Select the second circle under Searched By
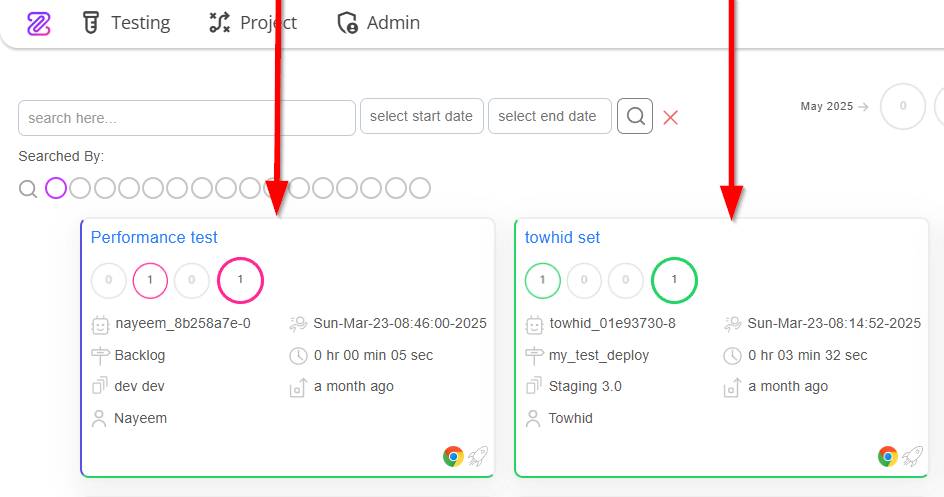This screenshot has width=944, height=497. click(x=80, y=188)
